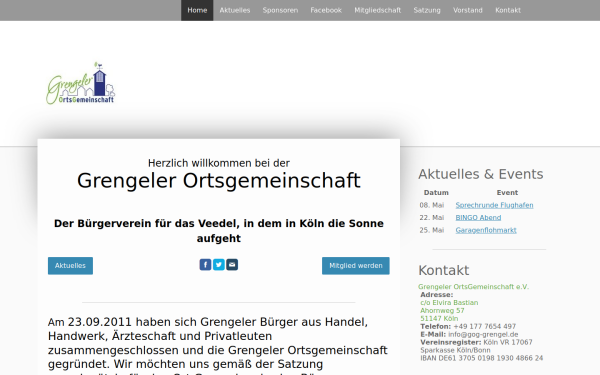Click the 51147 Köln postal line
The width and height of the screenshot is (600, 375).
pos(439,319)
